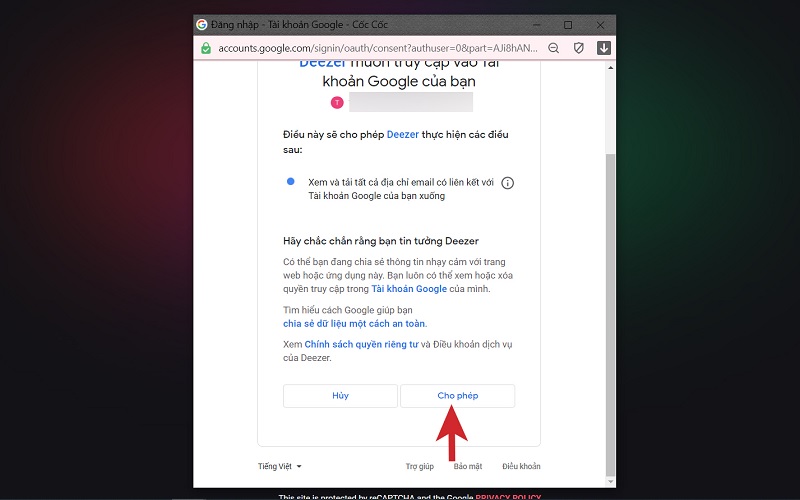Open the Điều khoản terms link
This screenshot has height=500, width=800.
click(x=521, y=466)
